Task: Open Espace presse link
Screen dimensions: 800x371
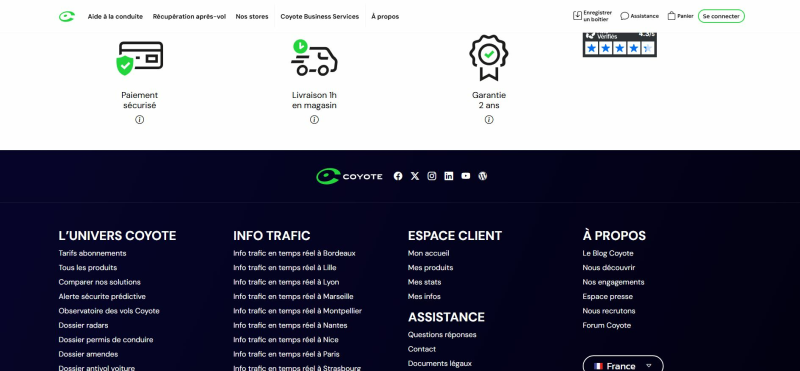Action: point(608,296)
